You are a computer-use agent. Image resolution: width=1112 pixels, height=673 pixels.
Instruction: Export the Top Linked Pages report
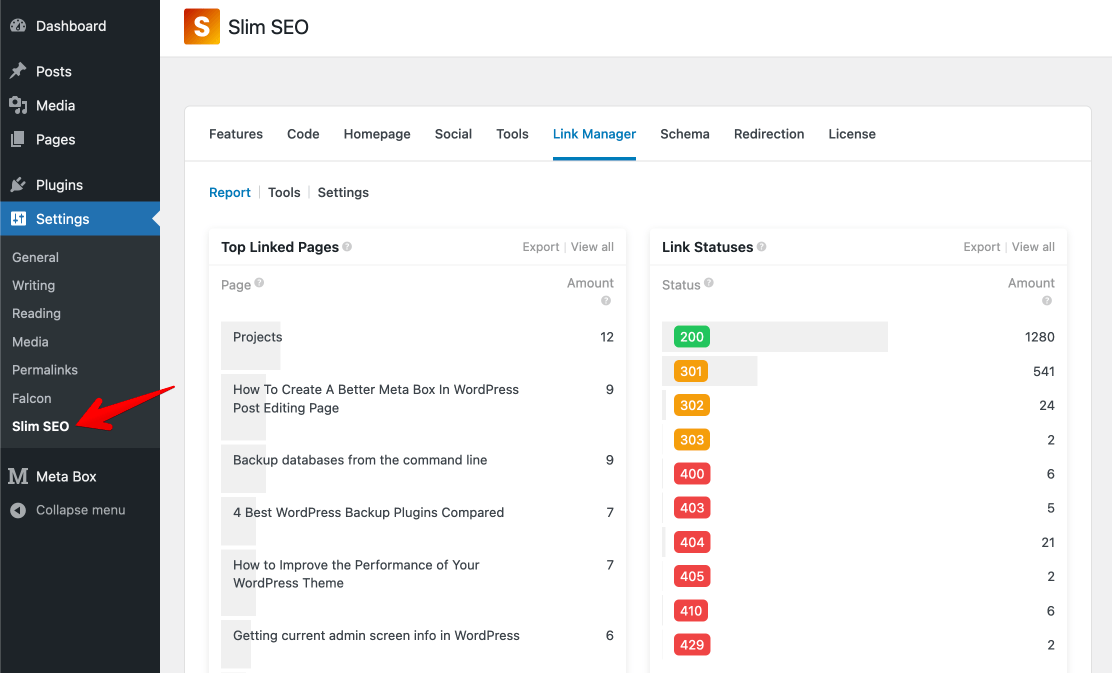[x=540, y=247]
